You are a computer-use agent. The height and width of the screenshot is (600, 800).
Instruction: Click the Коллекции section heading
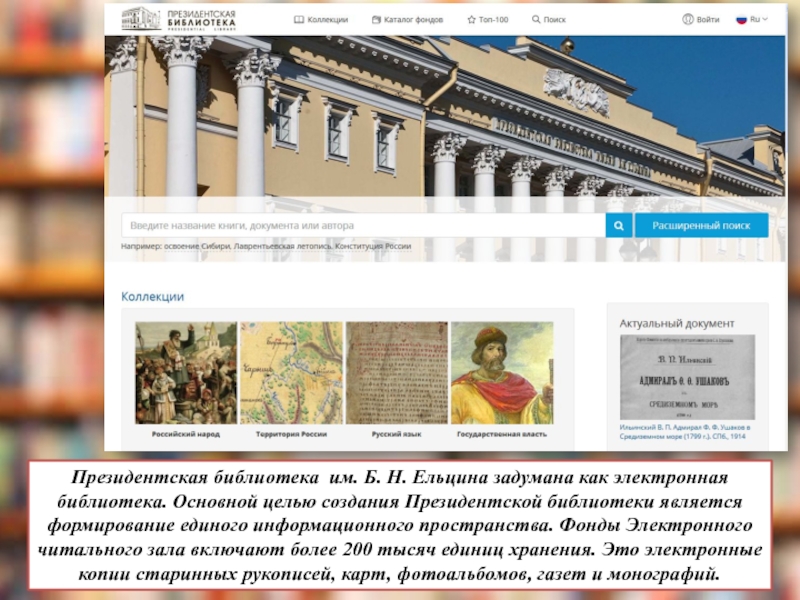click(152, 297)
